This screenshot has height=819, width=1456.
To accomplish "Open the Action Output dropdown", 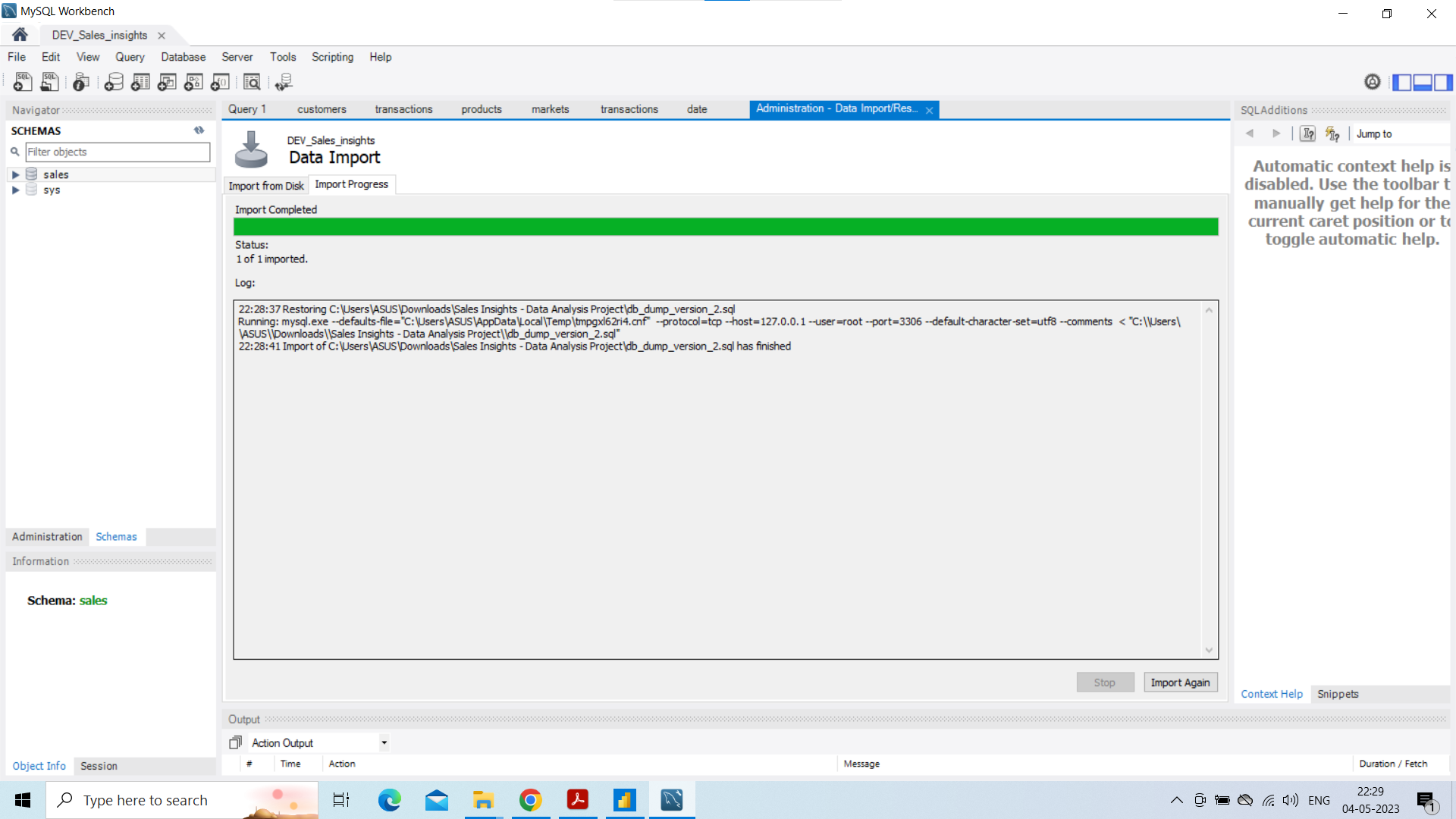I will point(384,742).
